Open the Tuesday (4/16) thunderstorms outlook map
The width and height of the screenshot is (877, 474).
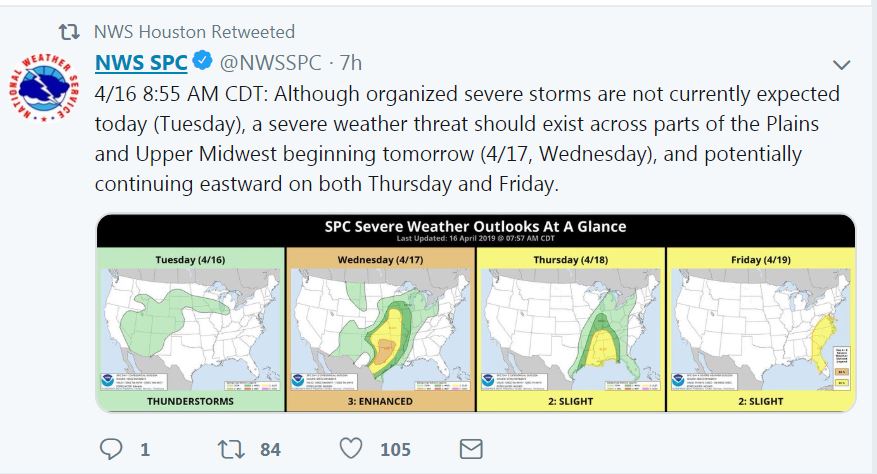click(190, 320)
